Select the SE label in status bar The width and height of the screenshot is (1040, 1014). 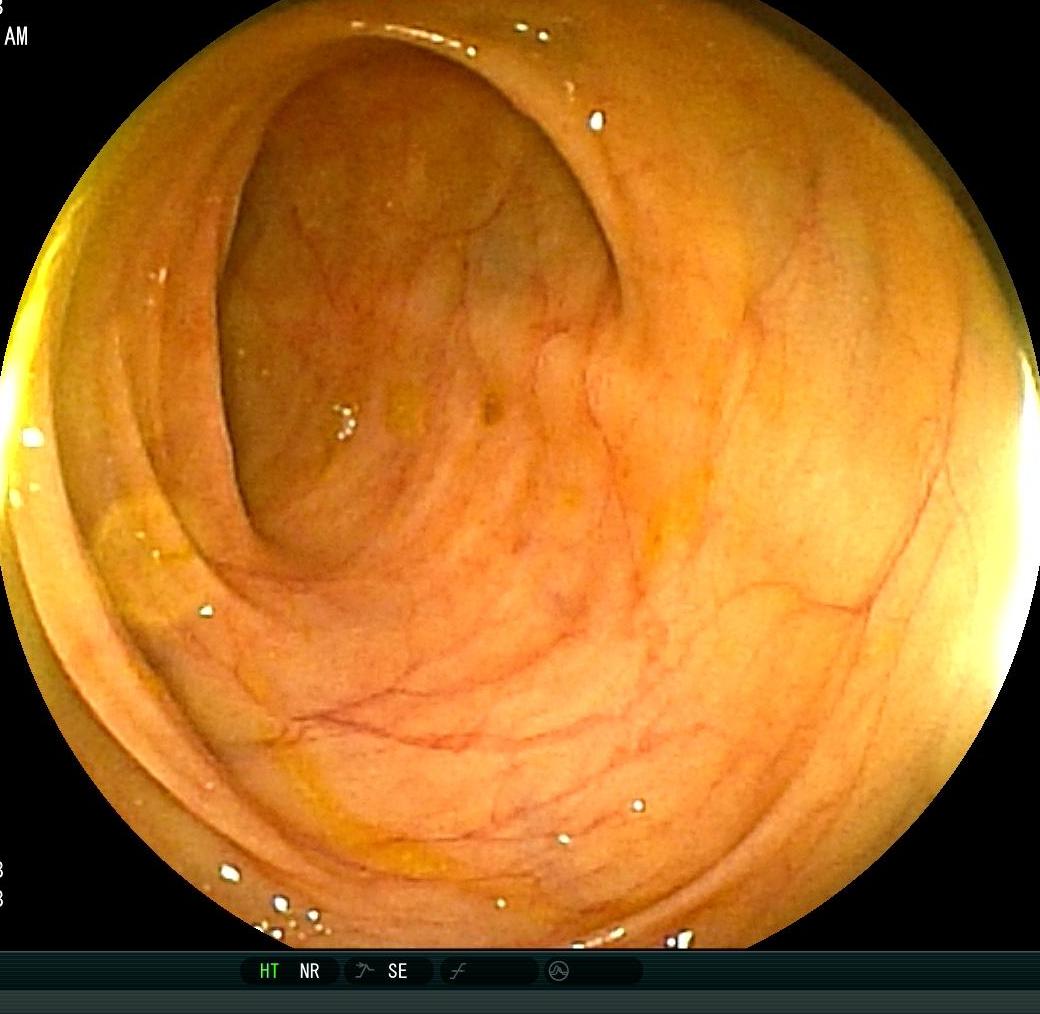[397, 971]
